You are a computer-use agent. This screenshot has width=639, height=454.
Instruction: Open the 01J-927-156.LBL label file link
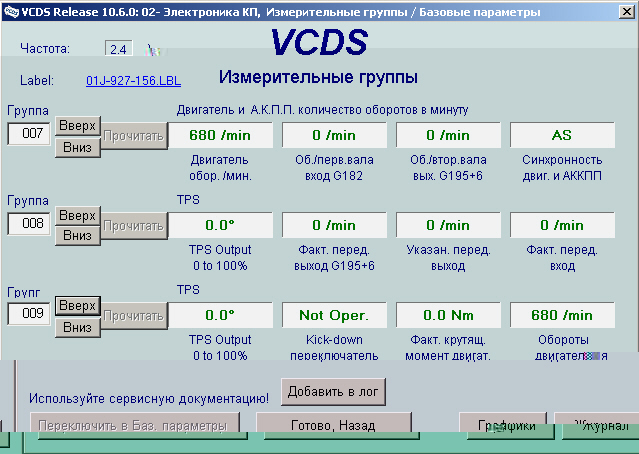coord(133,81)
